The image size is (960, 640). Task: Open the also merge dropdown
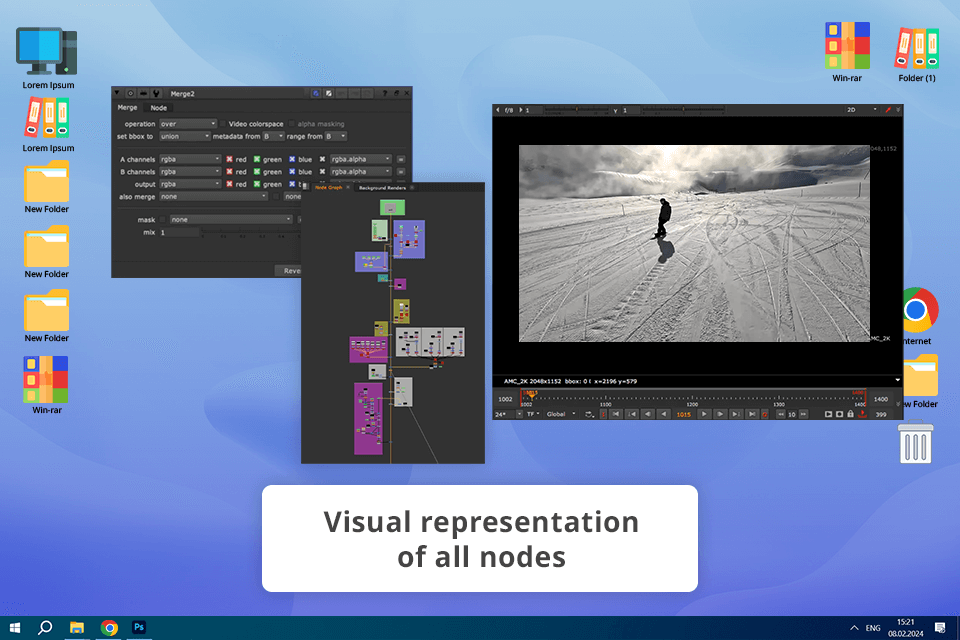[213, 197]
